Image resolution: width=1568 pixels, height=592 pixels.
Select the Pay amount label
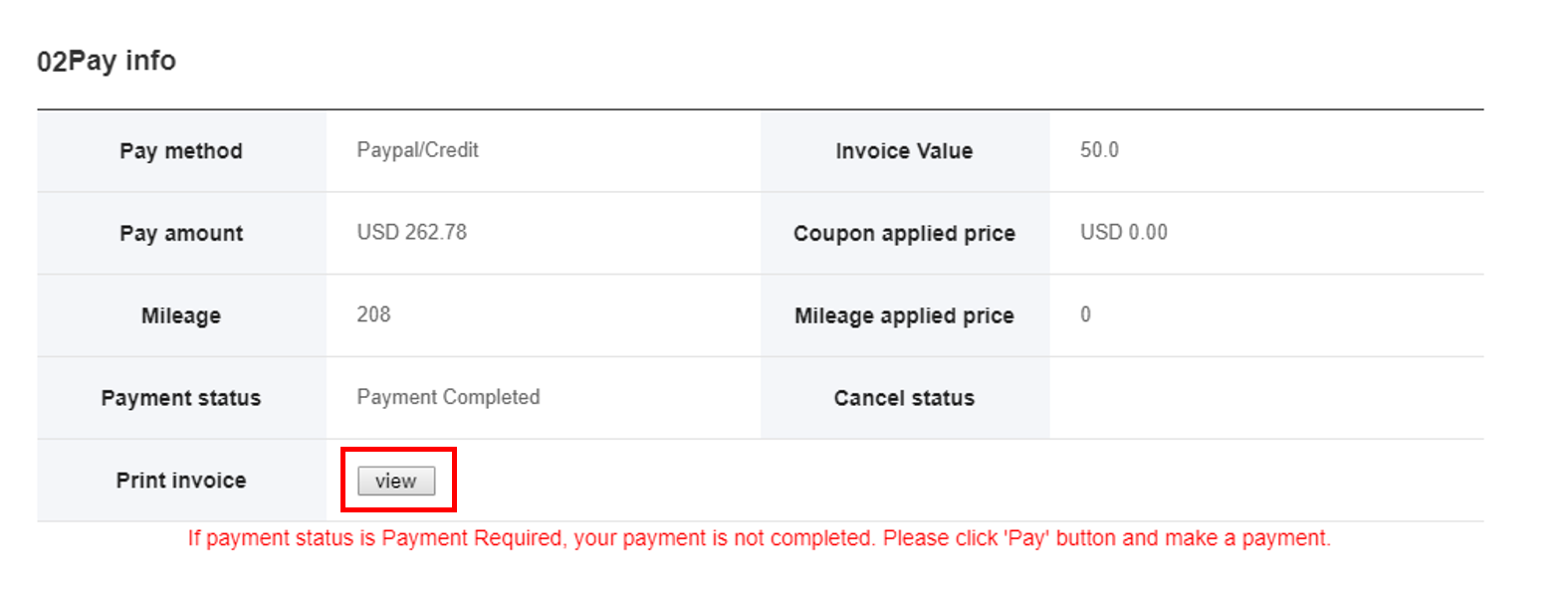pyautogui.click(x=181, y=234)
